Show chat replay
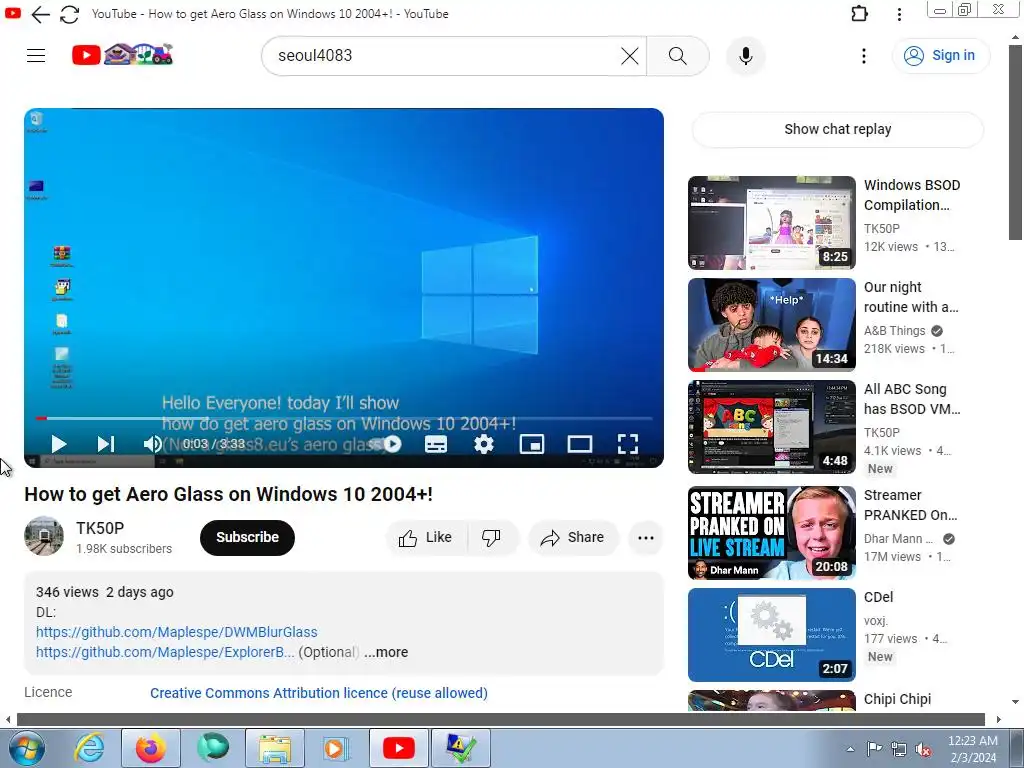The image size is (1024, 768). (x=837, y=129)
